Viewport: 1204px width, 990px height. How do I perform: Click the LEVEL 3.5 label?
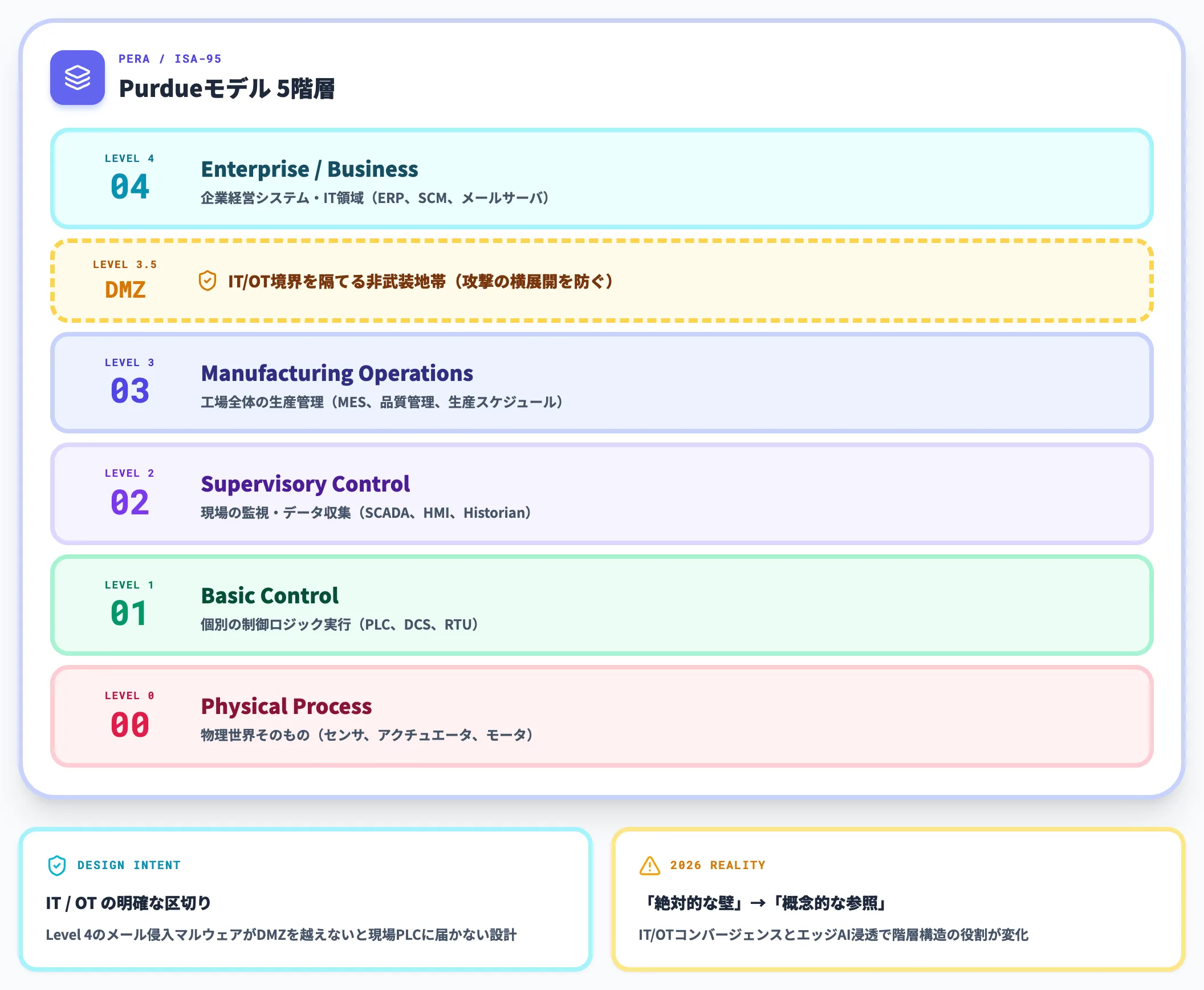pos(125,265)
